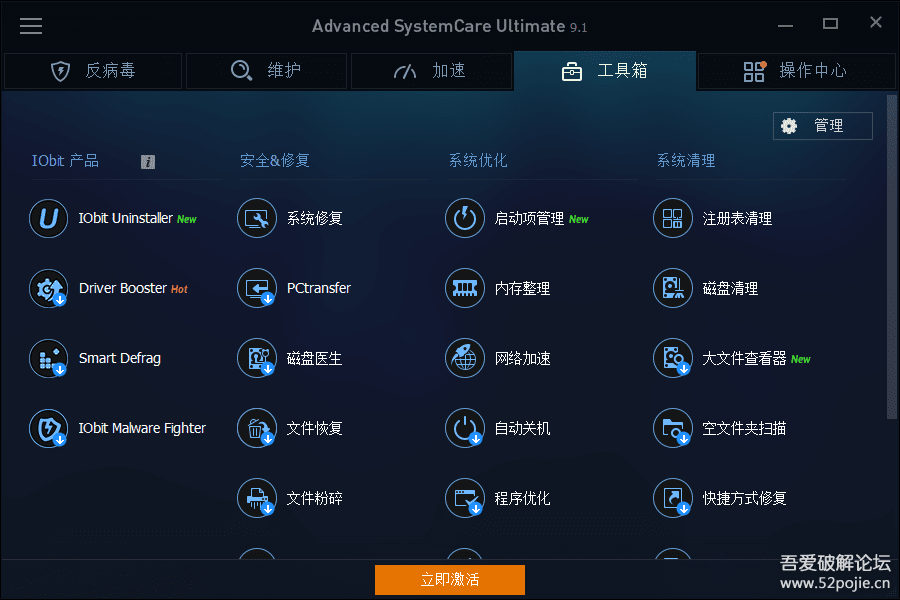Click 系统修复 text label
This screenshot has width=900, height=600.
tap(315, 218)
